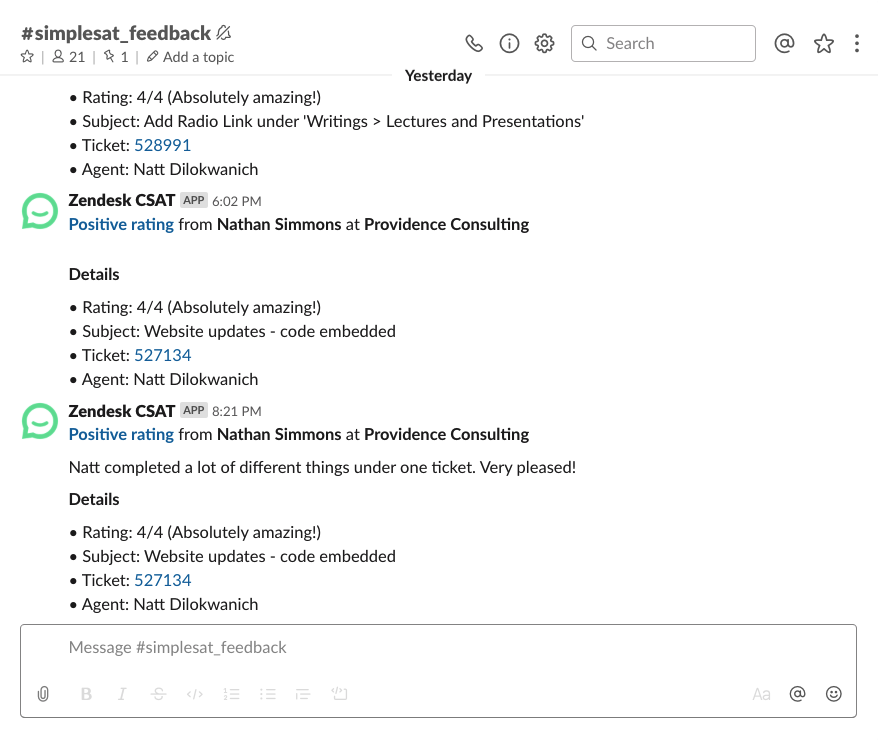Toggle bold formatting in composer
Viewport: 878px width, 741px height.
(x=86, y=694)
